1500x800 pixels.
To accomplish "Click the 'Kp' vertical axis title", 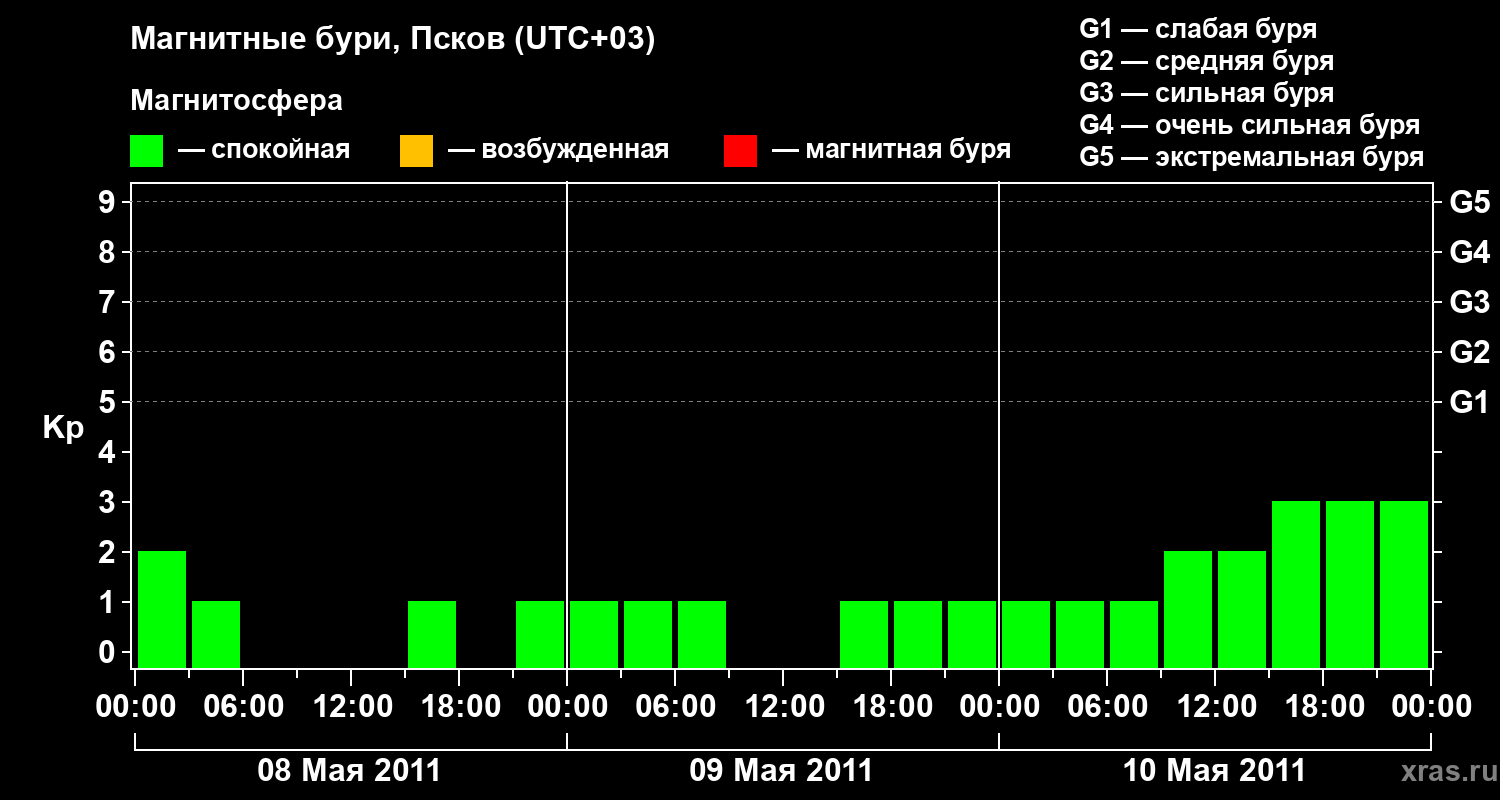I will pos(63,428).
